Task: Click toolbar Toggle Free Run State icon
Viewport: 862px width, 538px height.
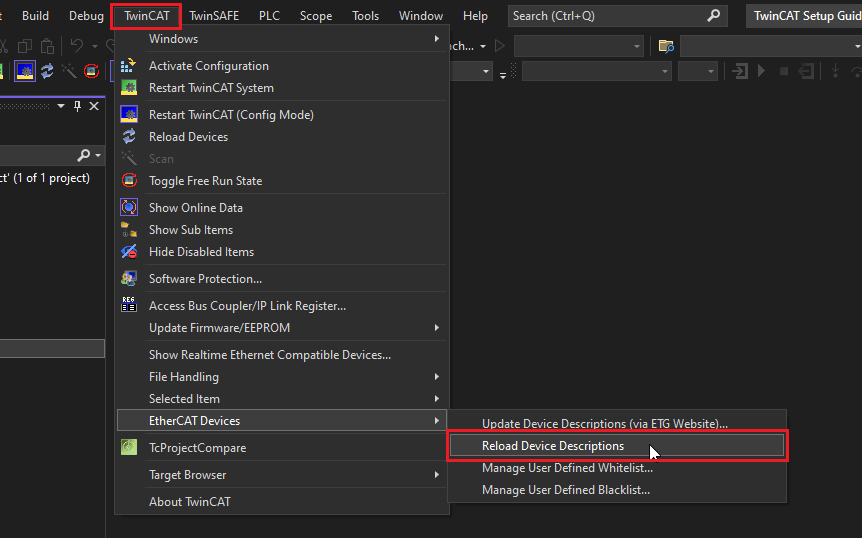Action: tap(91, 71)
